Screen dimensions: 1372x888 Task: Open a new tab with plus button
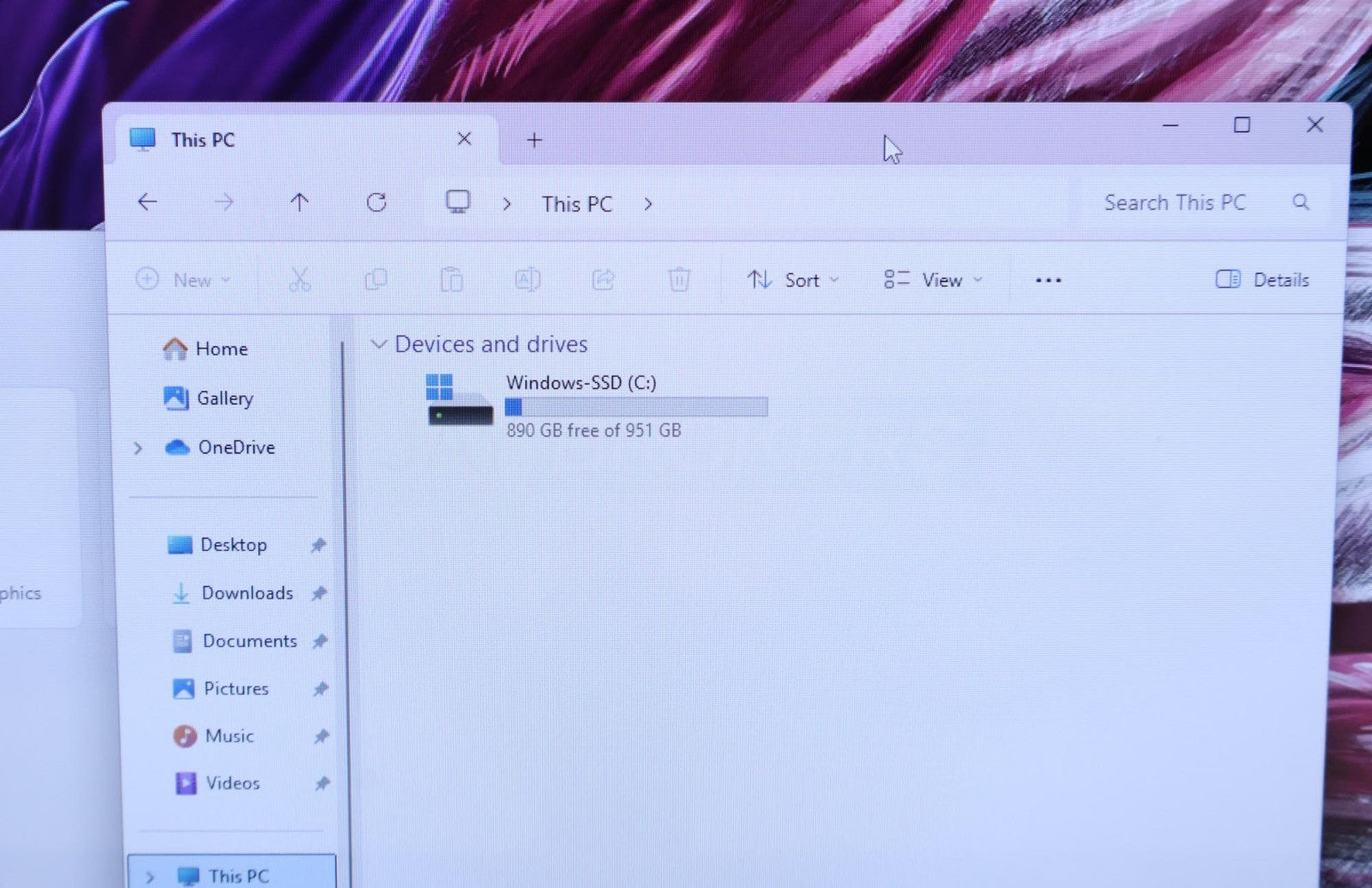(x=534, y=140)
